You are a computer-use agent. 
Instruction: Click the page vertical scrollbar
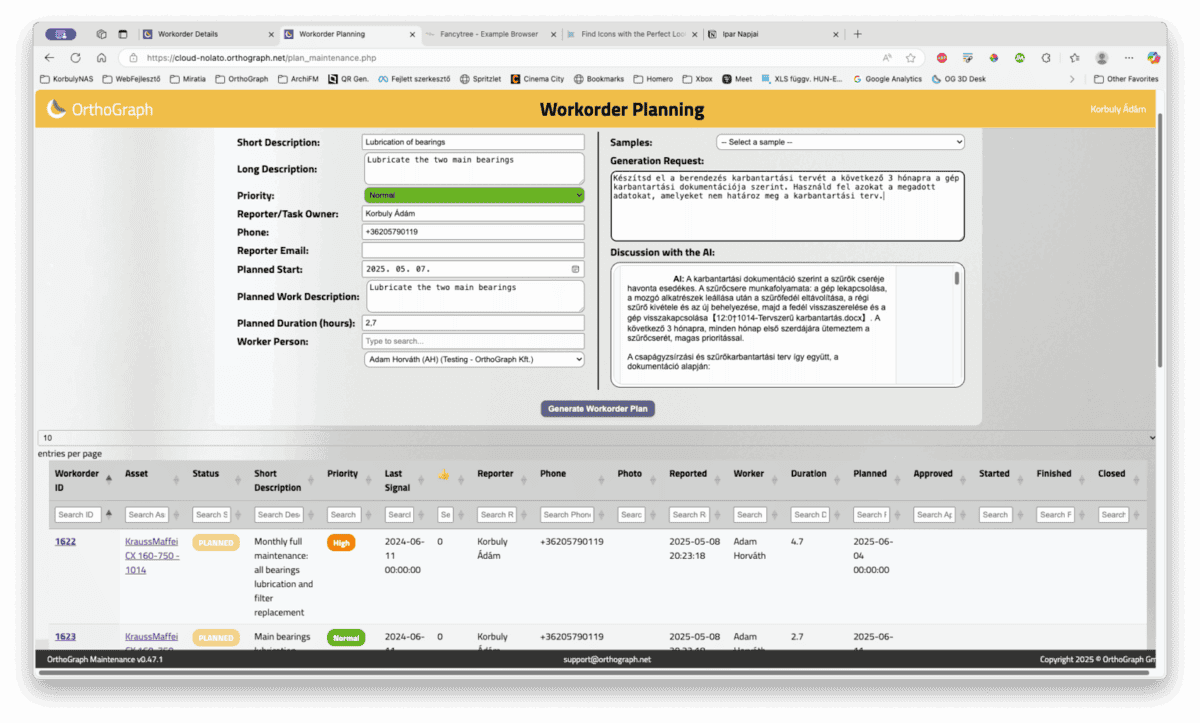(x=1159, y=240)
